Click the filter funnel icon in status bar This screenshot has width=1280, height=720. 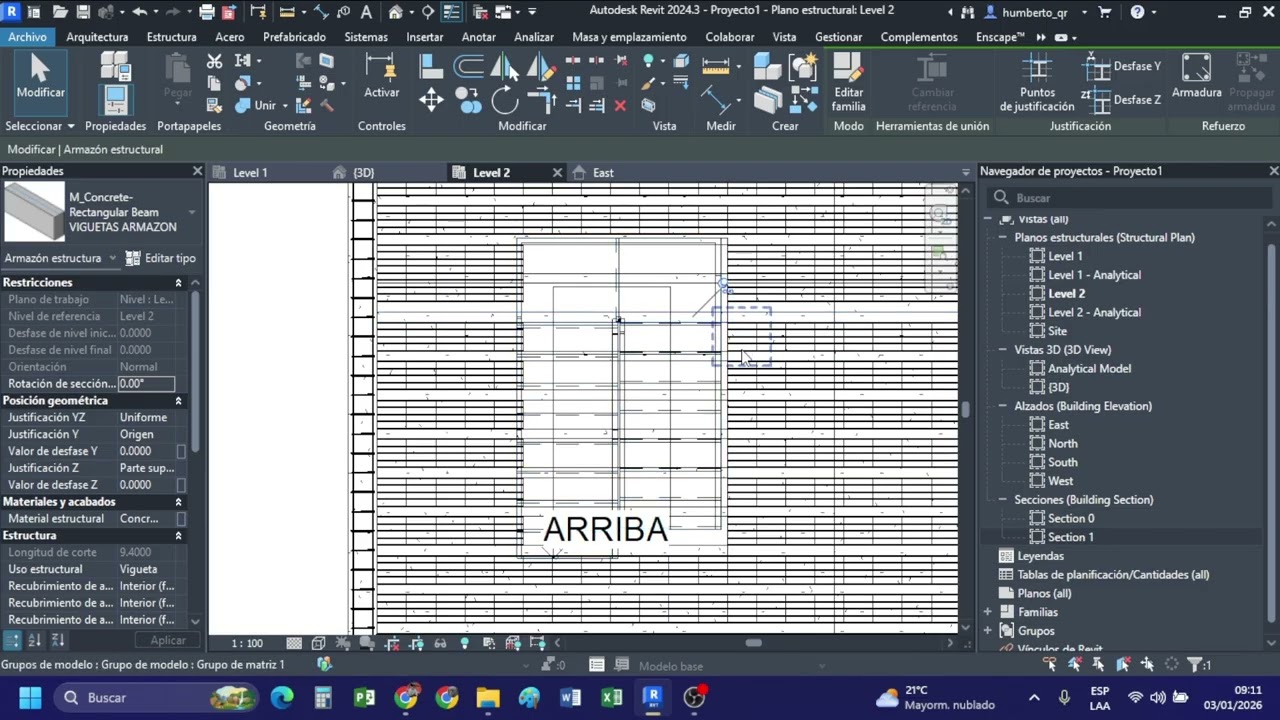coord(1194,665)
